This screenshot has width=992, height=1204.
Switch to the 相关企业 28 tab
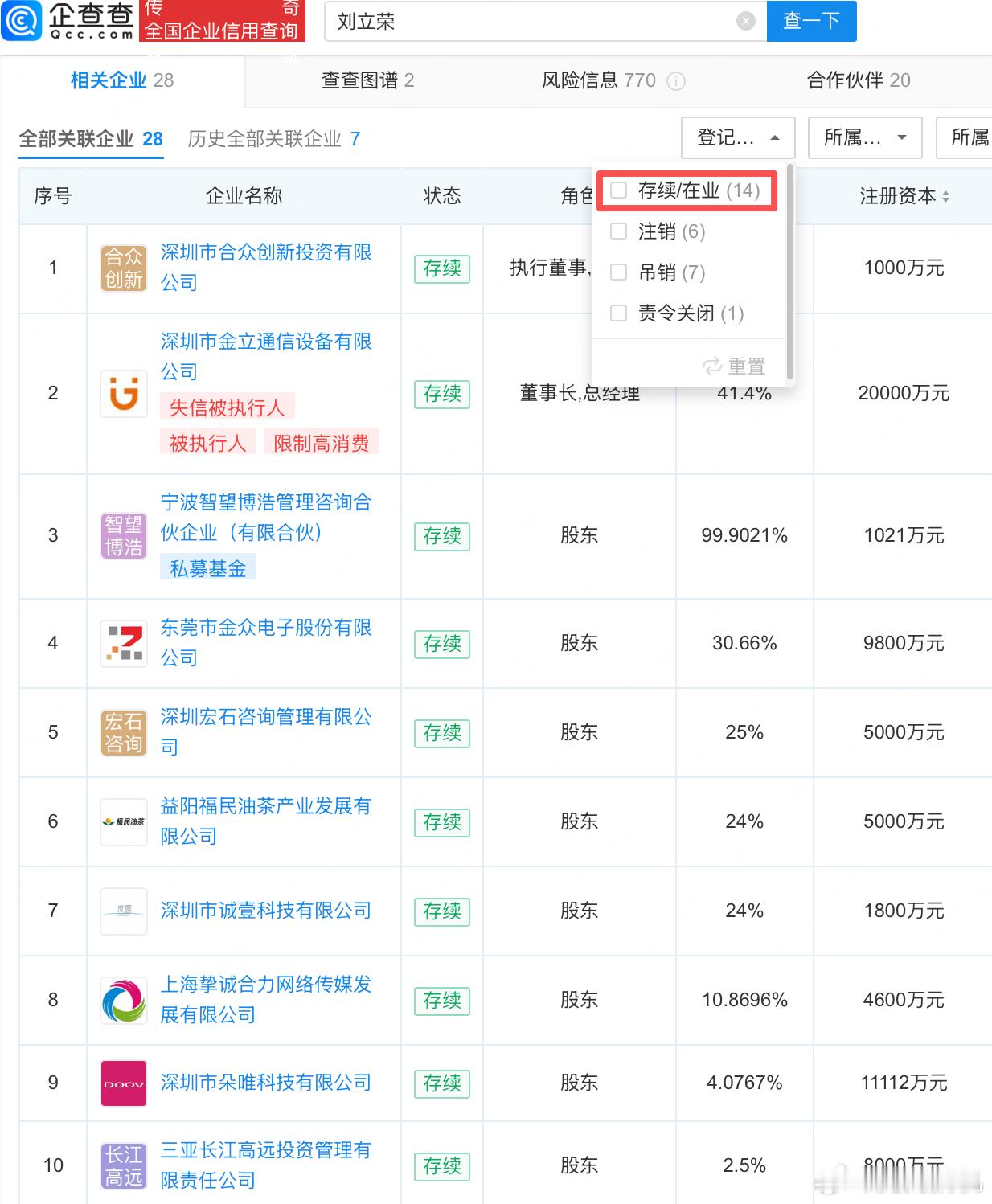(x=122, y=80)
